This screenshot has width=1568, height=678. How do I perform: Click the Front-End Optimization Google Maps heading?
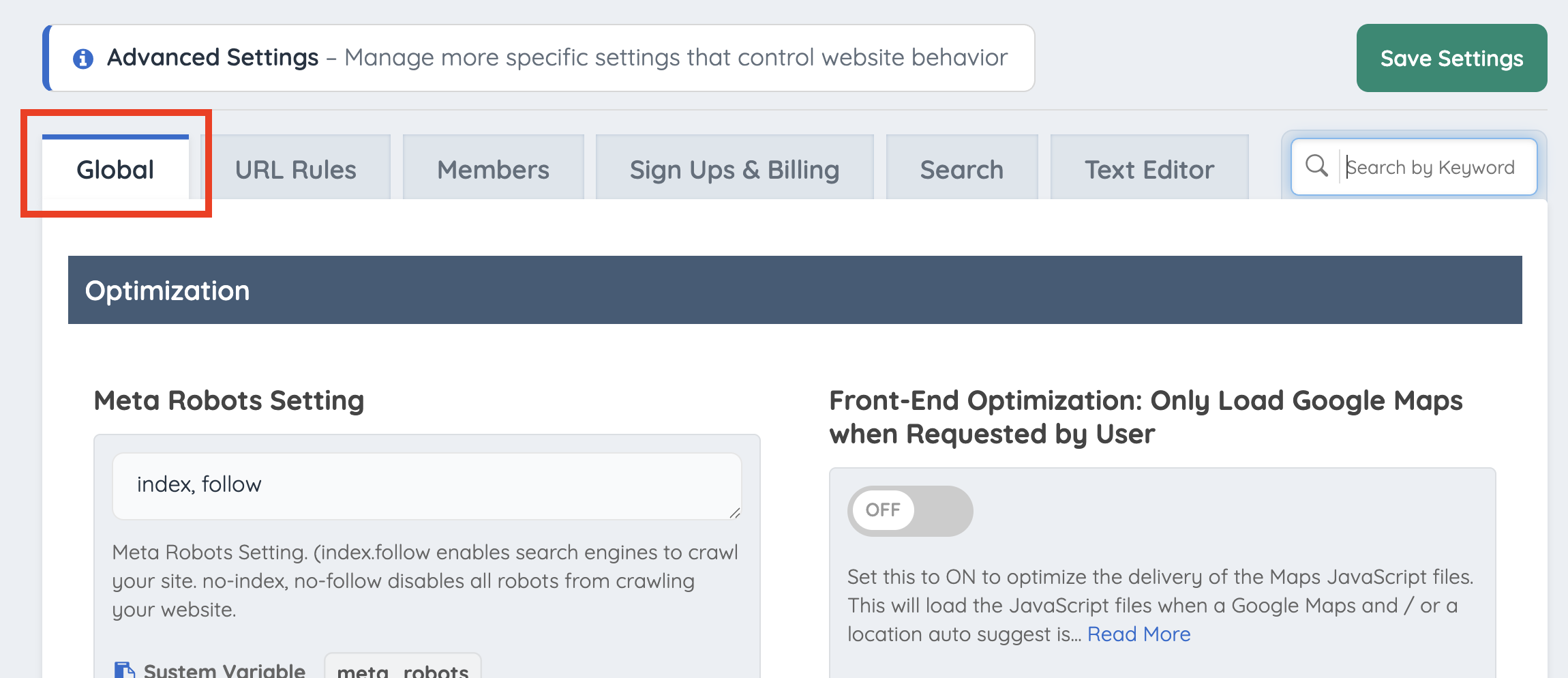pos(1146,417)
